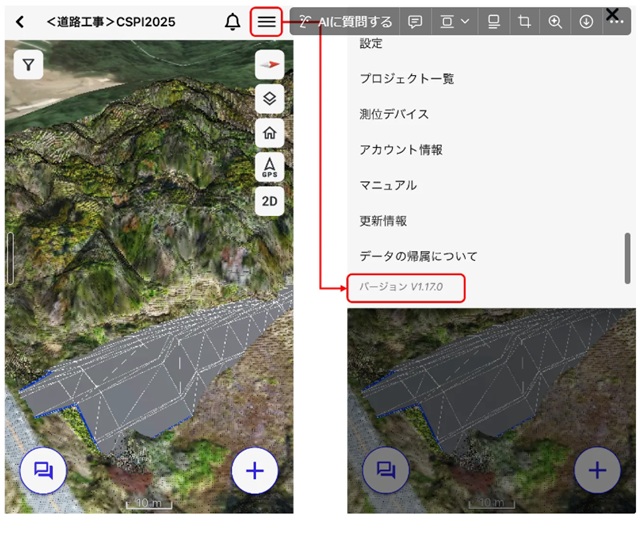The height and width of the screenshot is (534, 640).
Task: Open chat in the left map
Action: click(x=43, y=470)
